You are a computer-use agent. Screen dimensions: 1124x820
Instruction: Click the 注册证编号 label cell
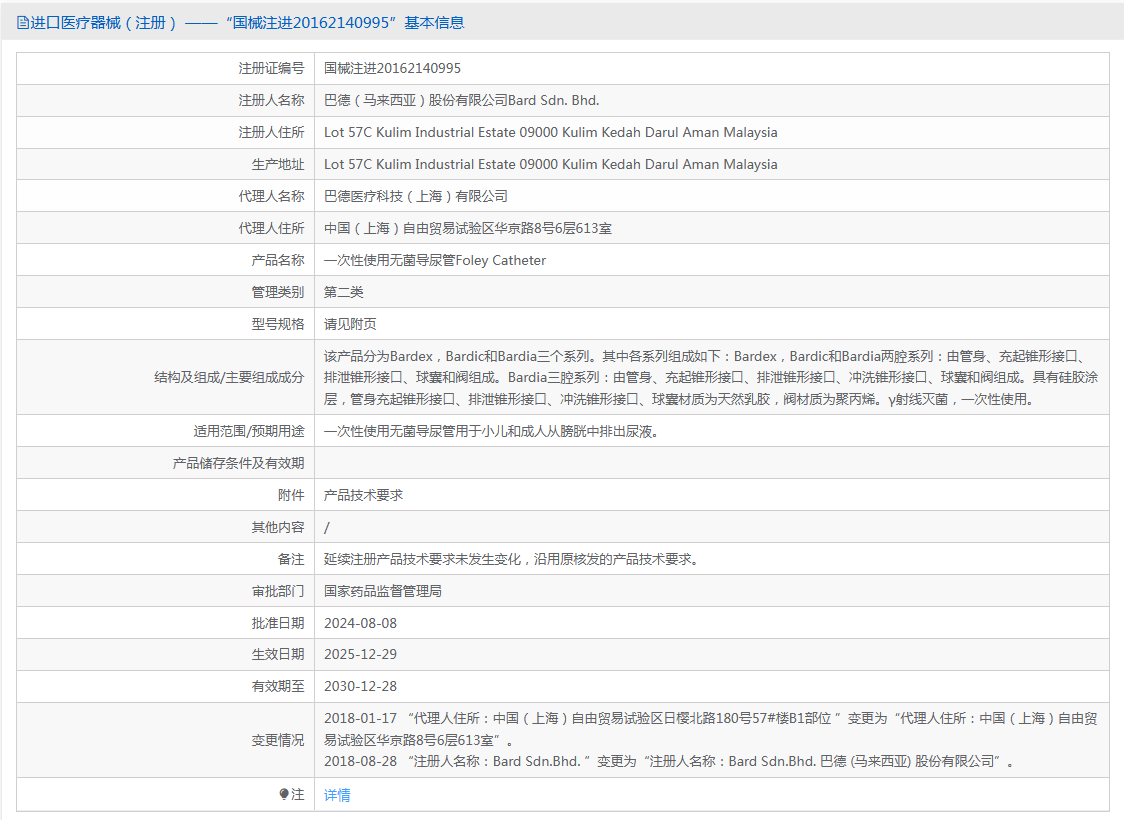point(166,68)
